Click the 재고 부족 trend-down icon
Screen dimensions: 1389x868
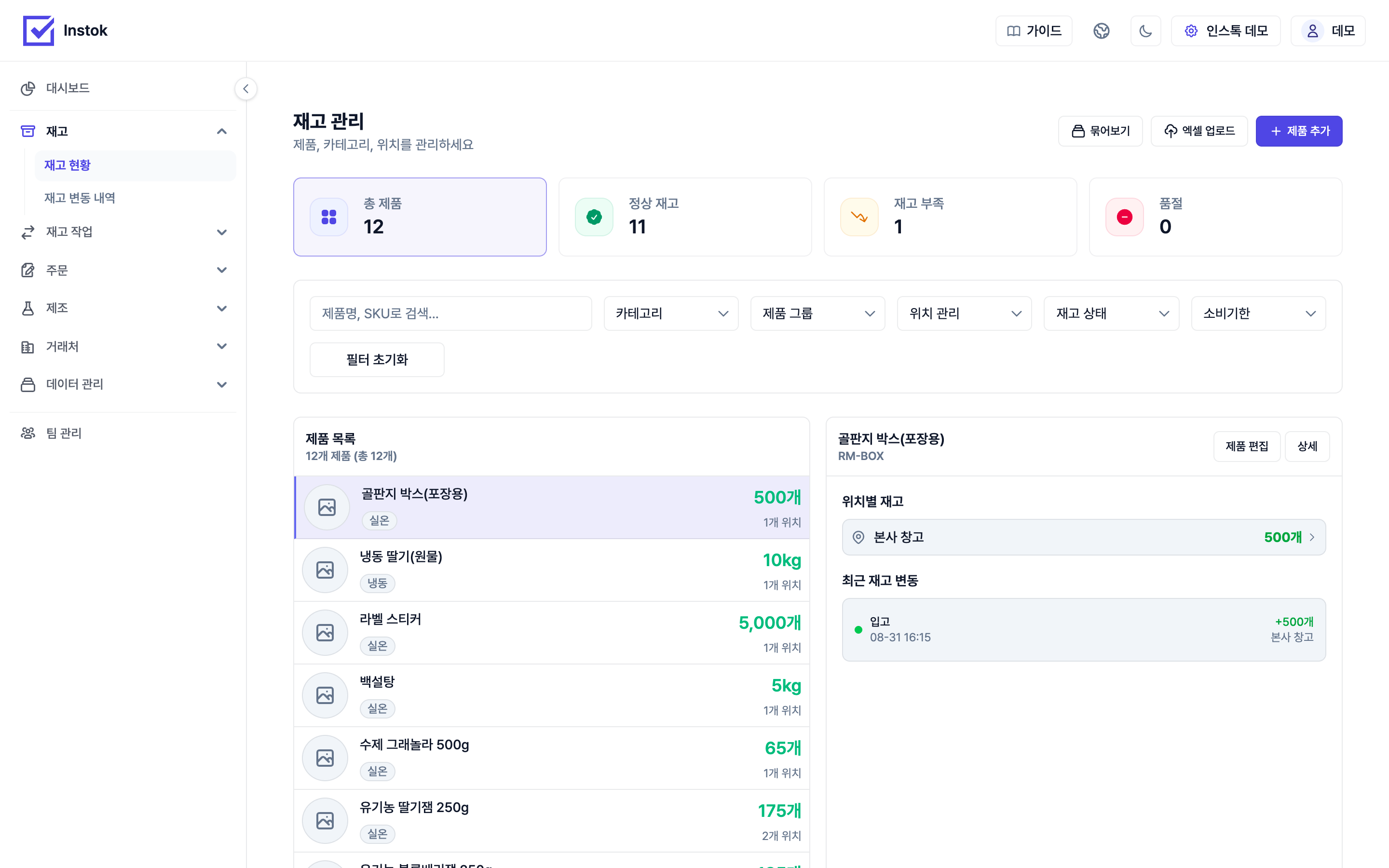[859, 217]
